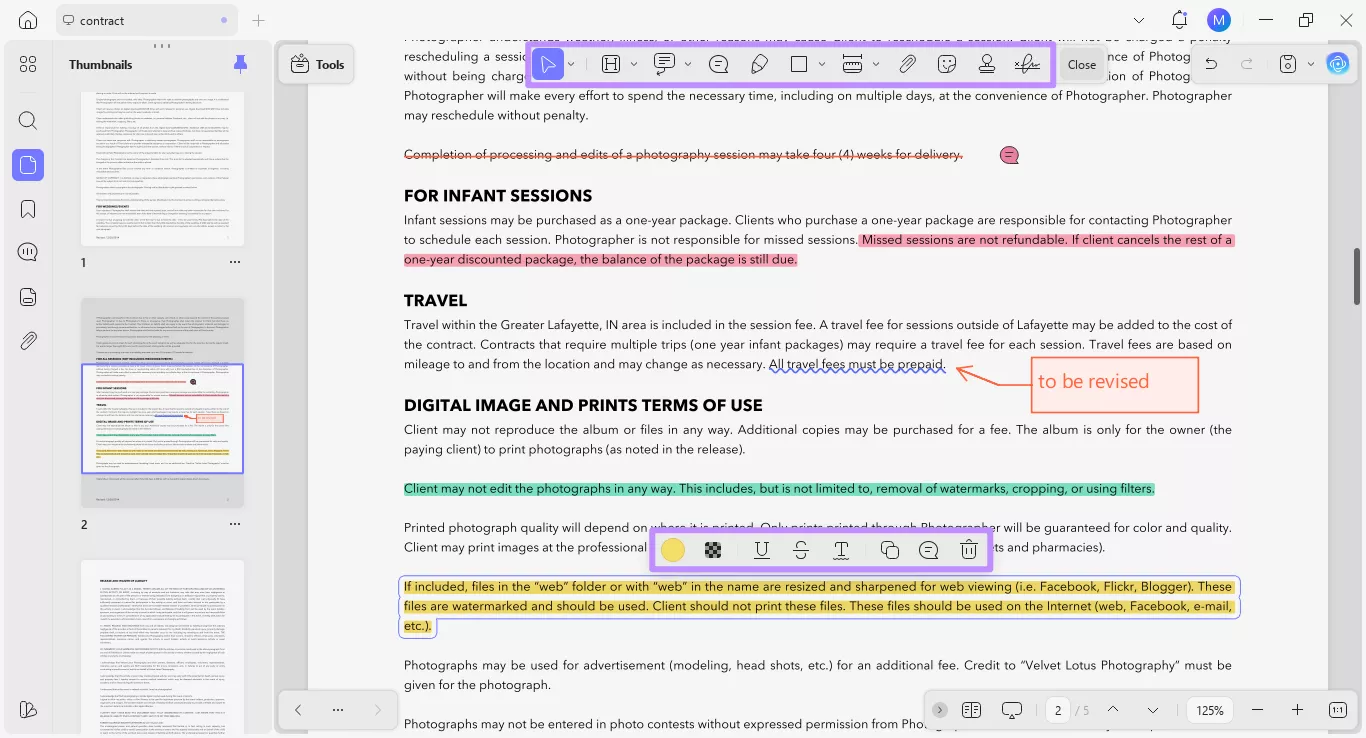1366x738 pixels.
Task: Pin the Thumbnails panel
Action: [x=240, y=64]
